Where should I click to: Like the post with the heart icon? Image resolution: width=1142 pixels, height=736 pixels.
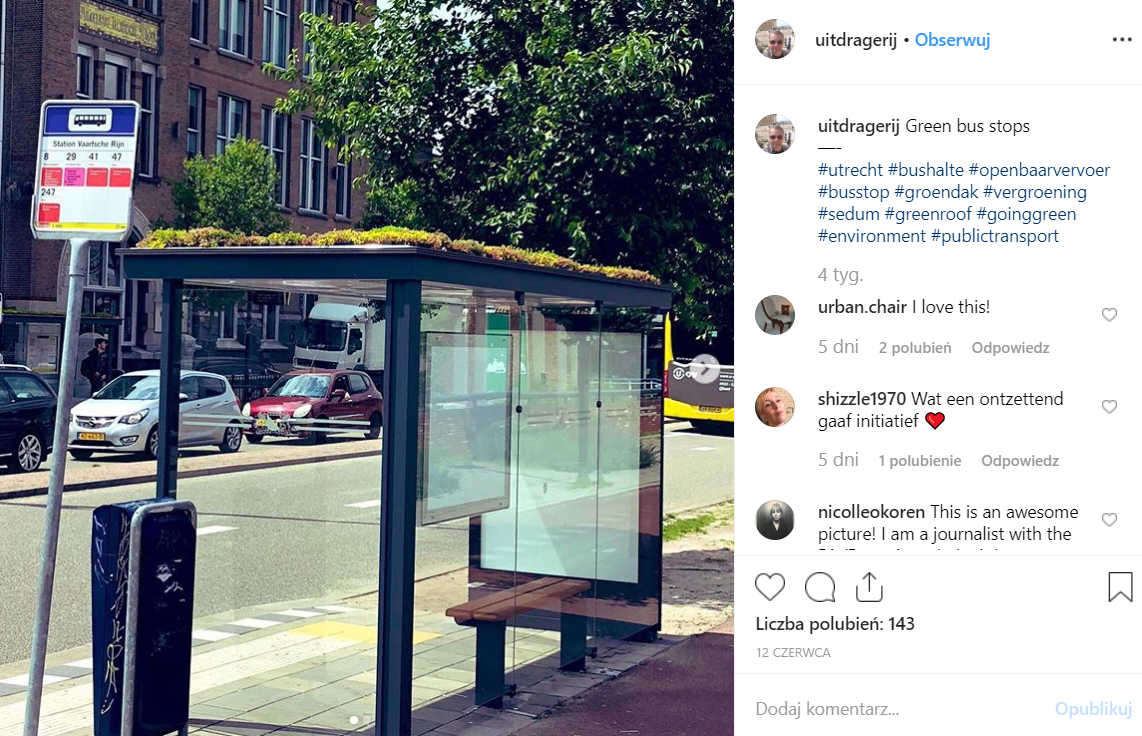pyautogui.click(x=769, y=587)
